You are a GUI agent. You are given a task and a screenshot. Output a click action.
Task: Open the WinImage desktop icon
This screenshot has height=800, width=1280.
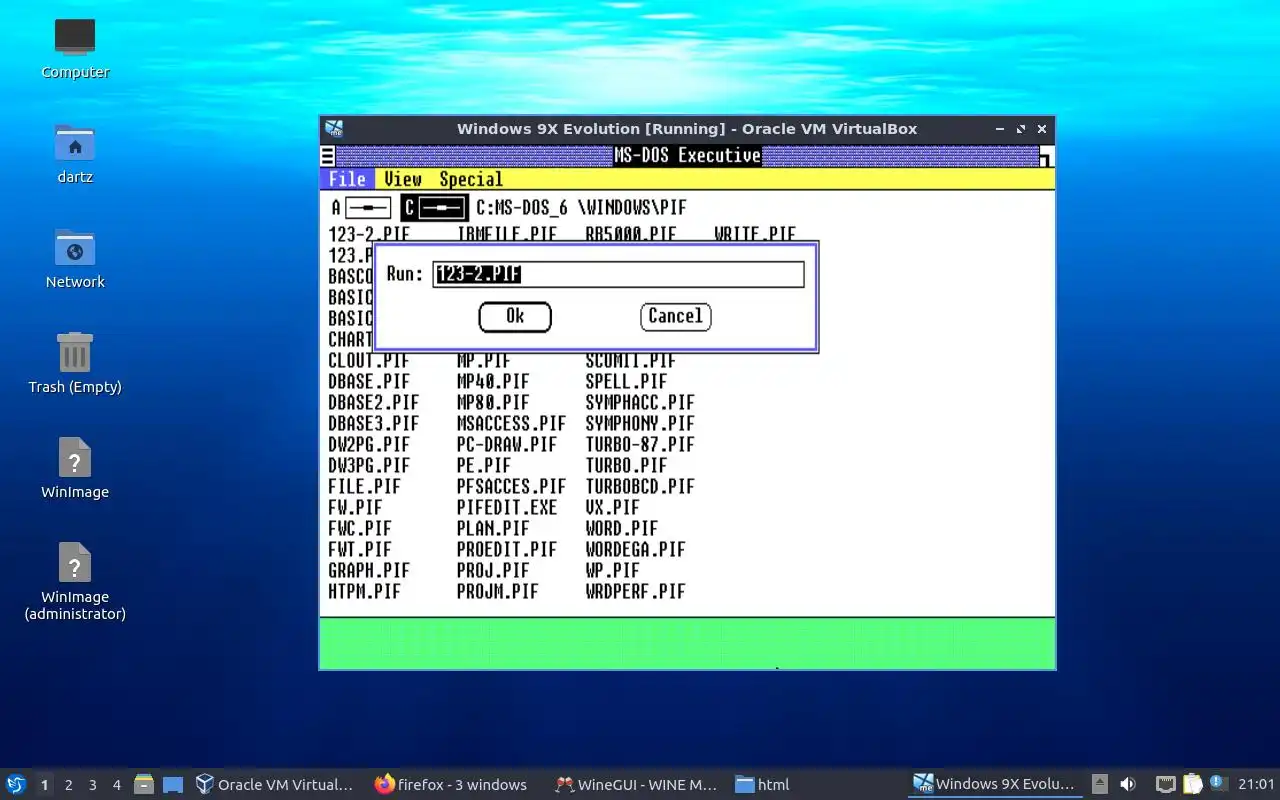coord(75,457)
